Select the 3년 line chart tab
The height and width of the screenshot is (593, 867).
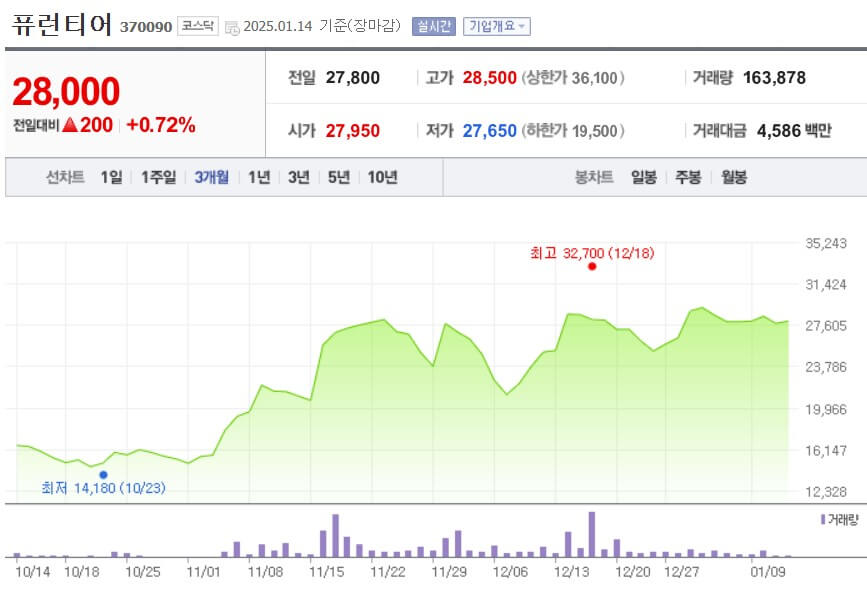tap(299, 177)
